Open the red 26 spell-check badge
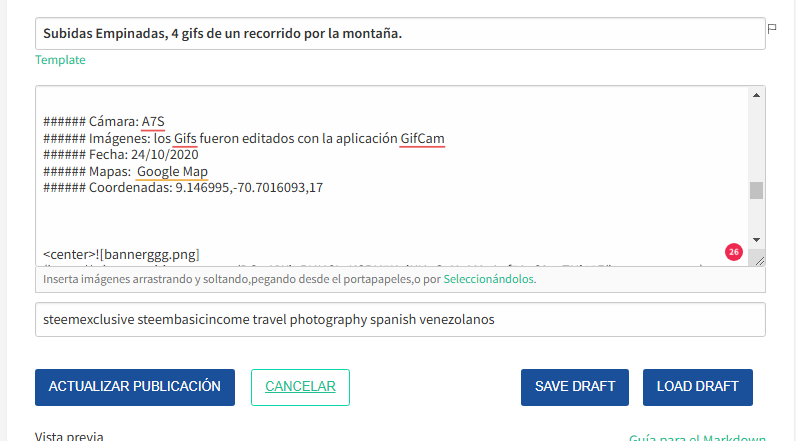 click(x=734, y=252)
